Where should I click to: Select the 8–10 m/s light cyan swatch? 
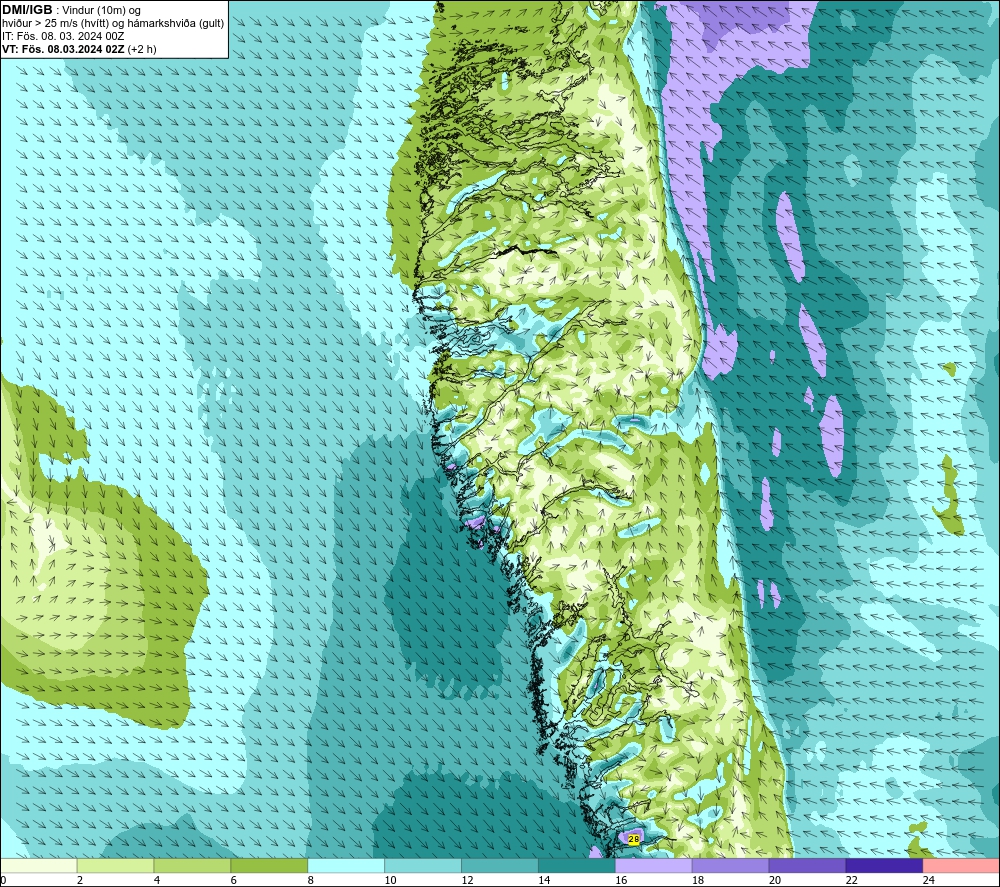click(346, 866)
